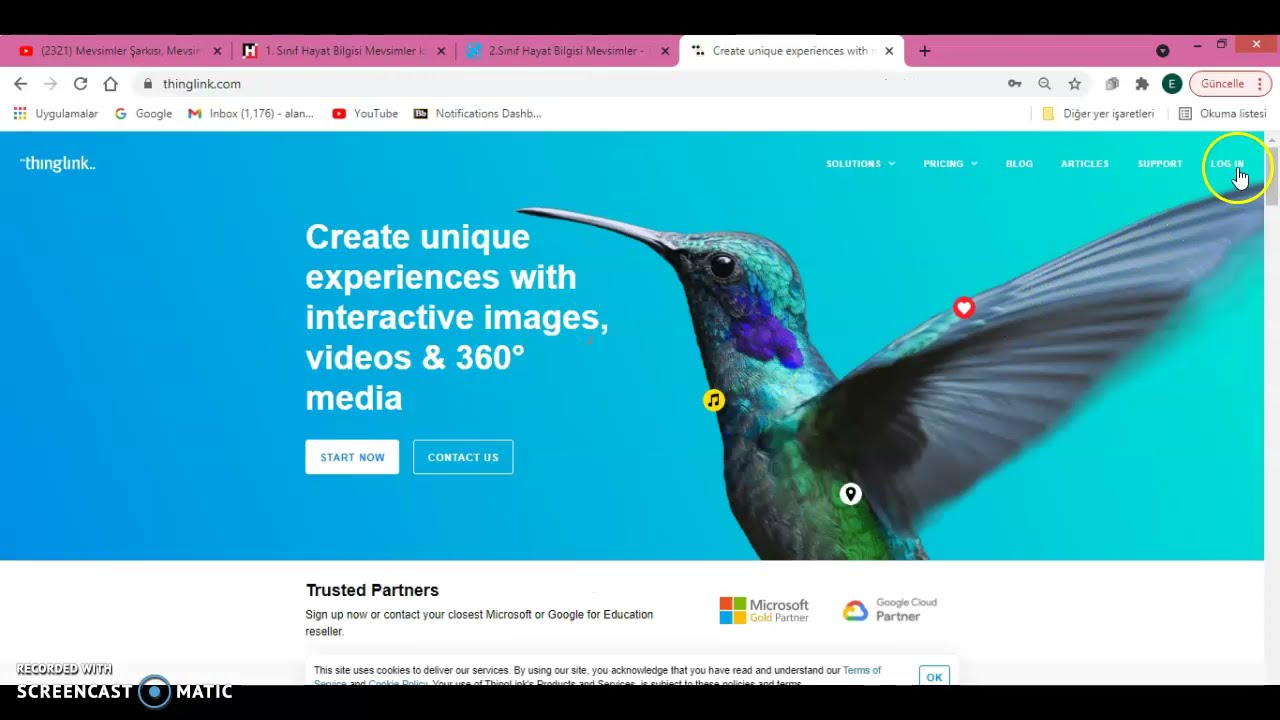This screenshot has width=1280, height=720.
Task: Click the red heart hotspot on hummingbird
Action: click(964, 308)
